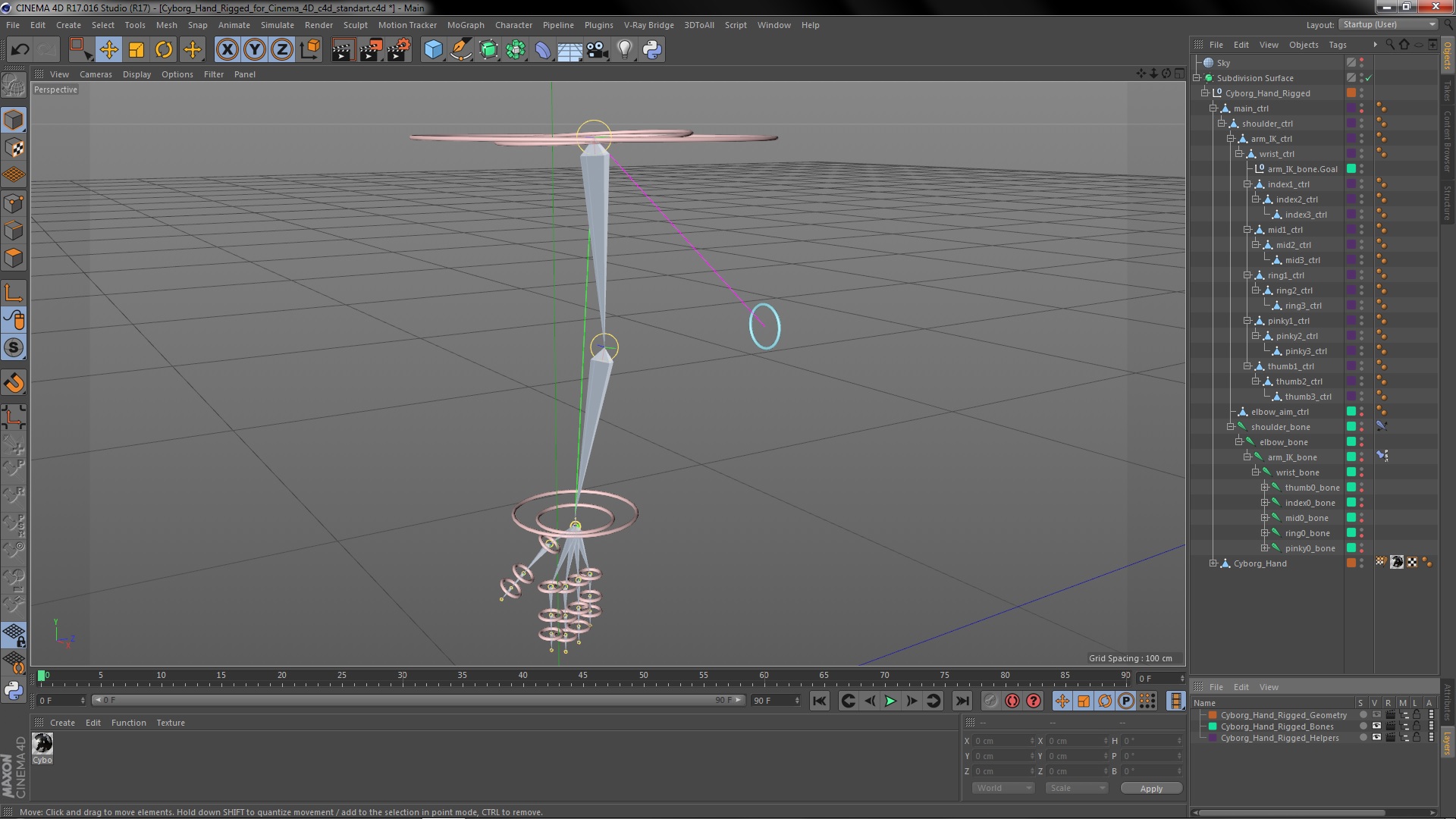Image resolution: width=1456 pixels, height=819 pixels.
Task: Select the Cyborg_Hand_Rigged_Helpers layer
Action: point(1279,738)
